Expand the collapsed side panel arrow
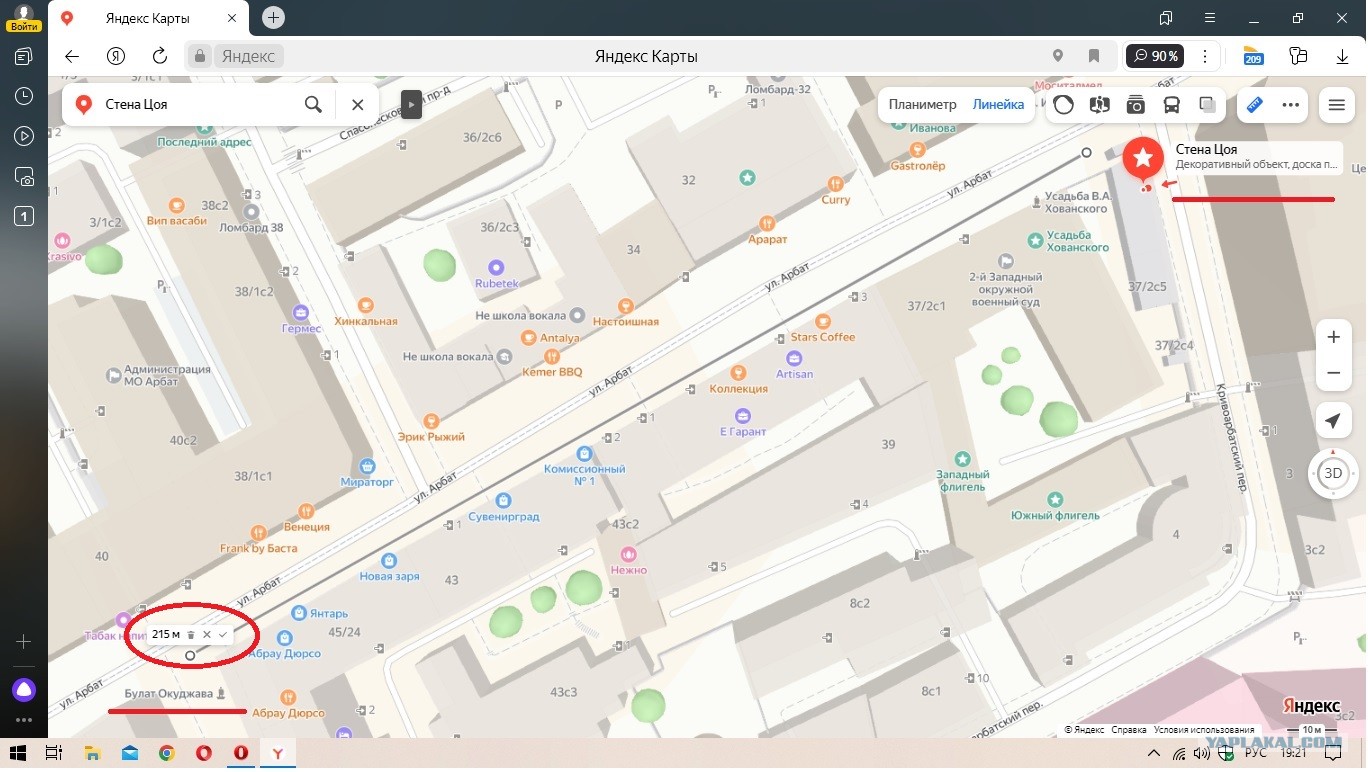Viewport: 1368px width, 772px height. [x=411, y=104]
